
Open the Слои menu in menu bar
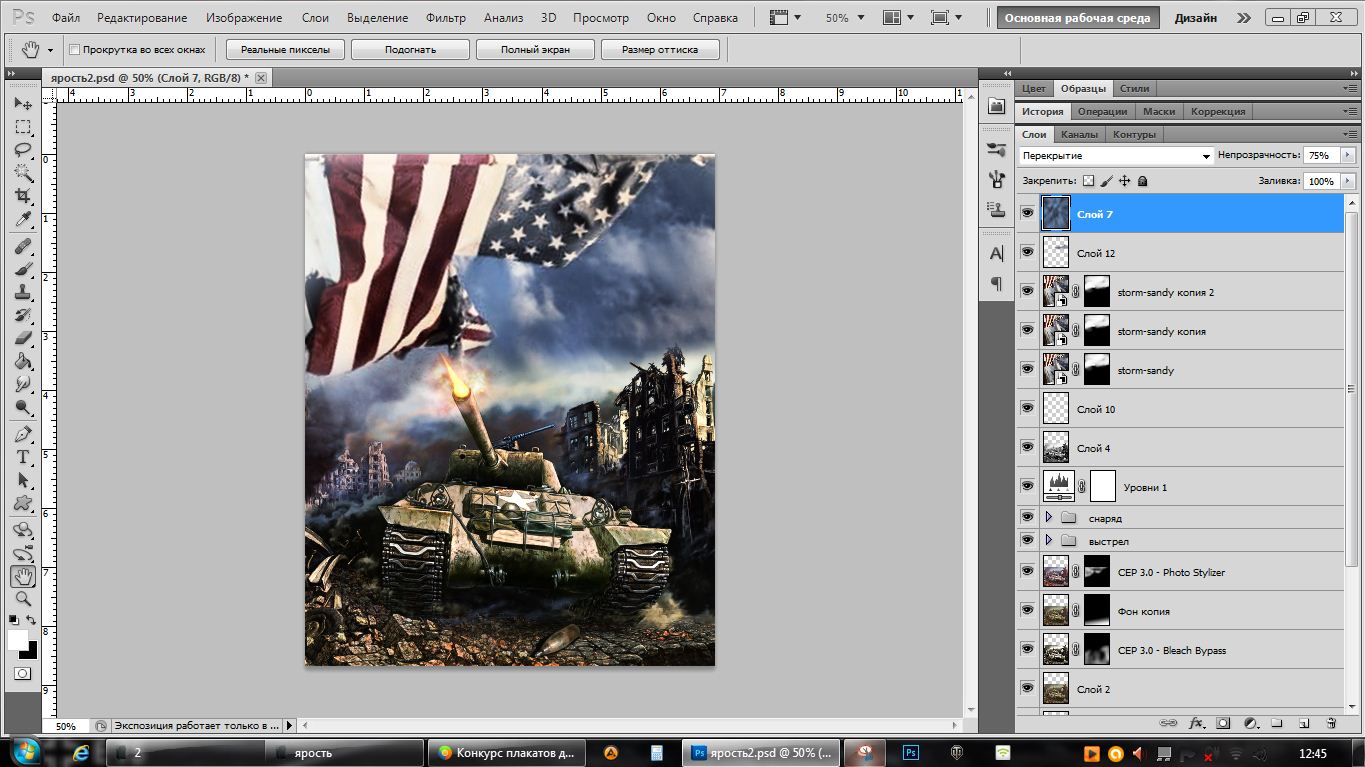tap(315, 18)
